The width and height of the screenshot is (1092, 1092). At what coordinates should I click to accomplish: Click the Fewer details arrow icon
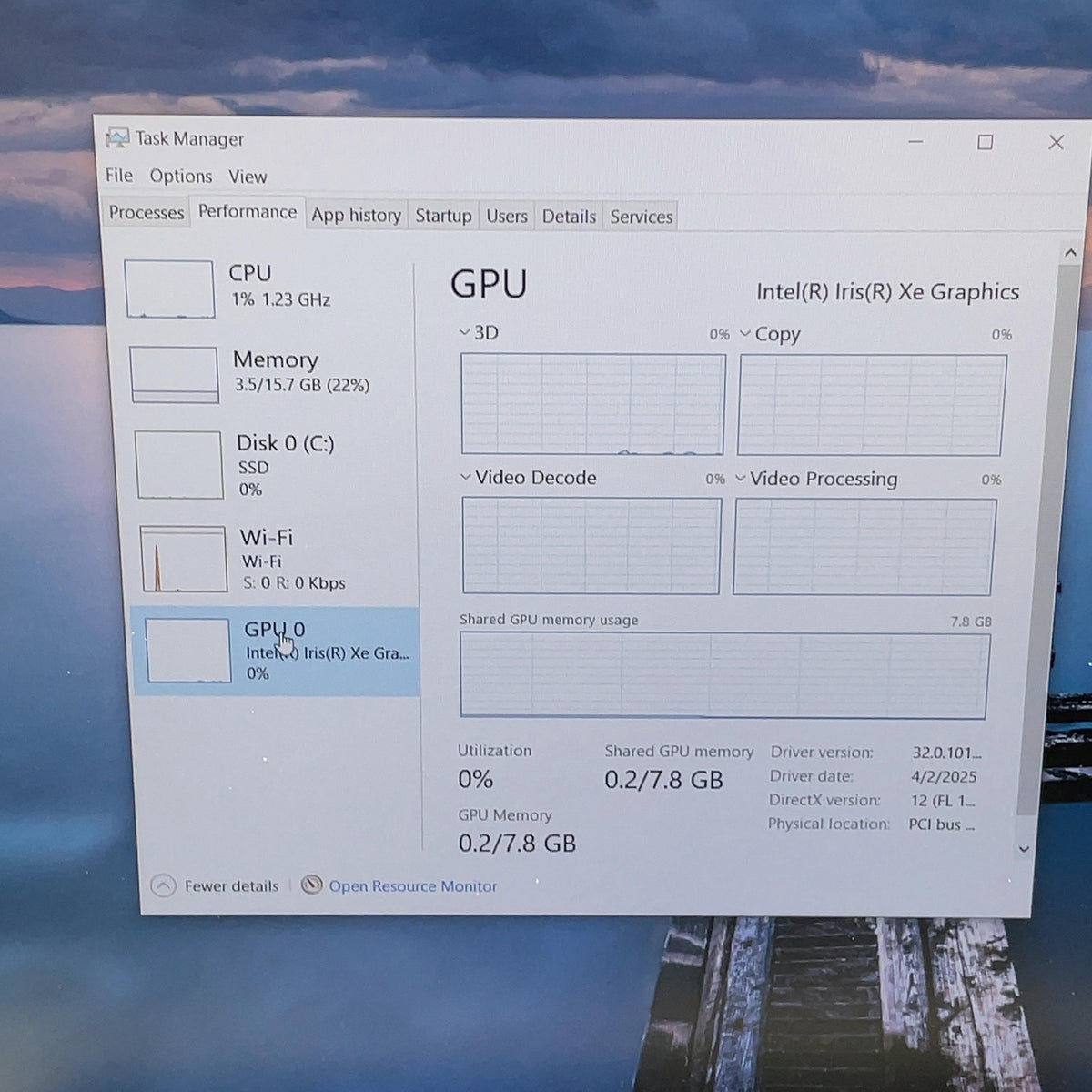pos(163,885)
